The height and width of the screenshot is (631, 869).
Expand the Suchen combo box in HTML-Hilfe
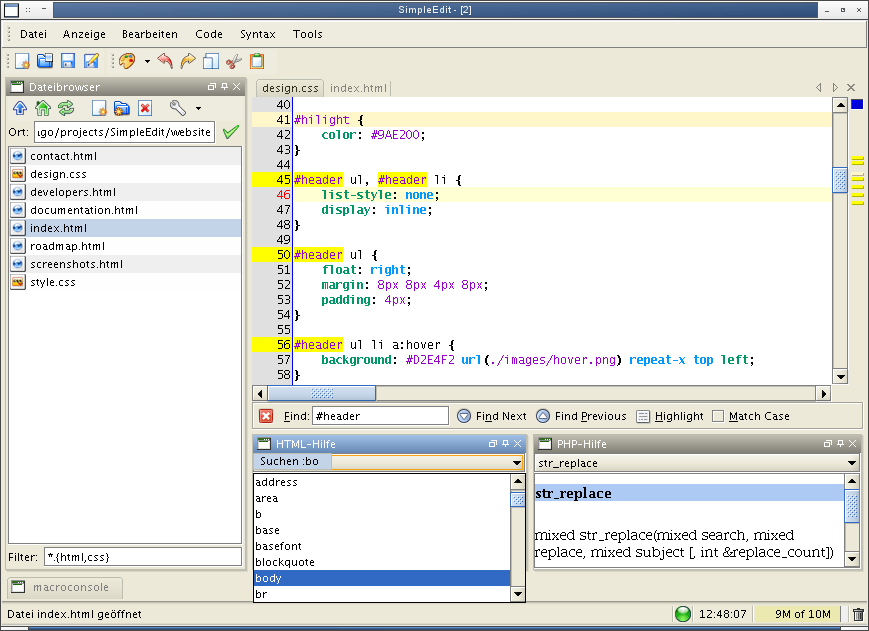(516, 463)
